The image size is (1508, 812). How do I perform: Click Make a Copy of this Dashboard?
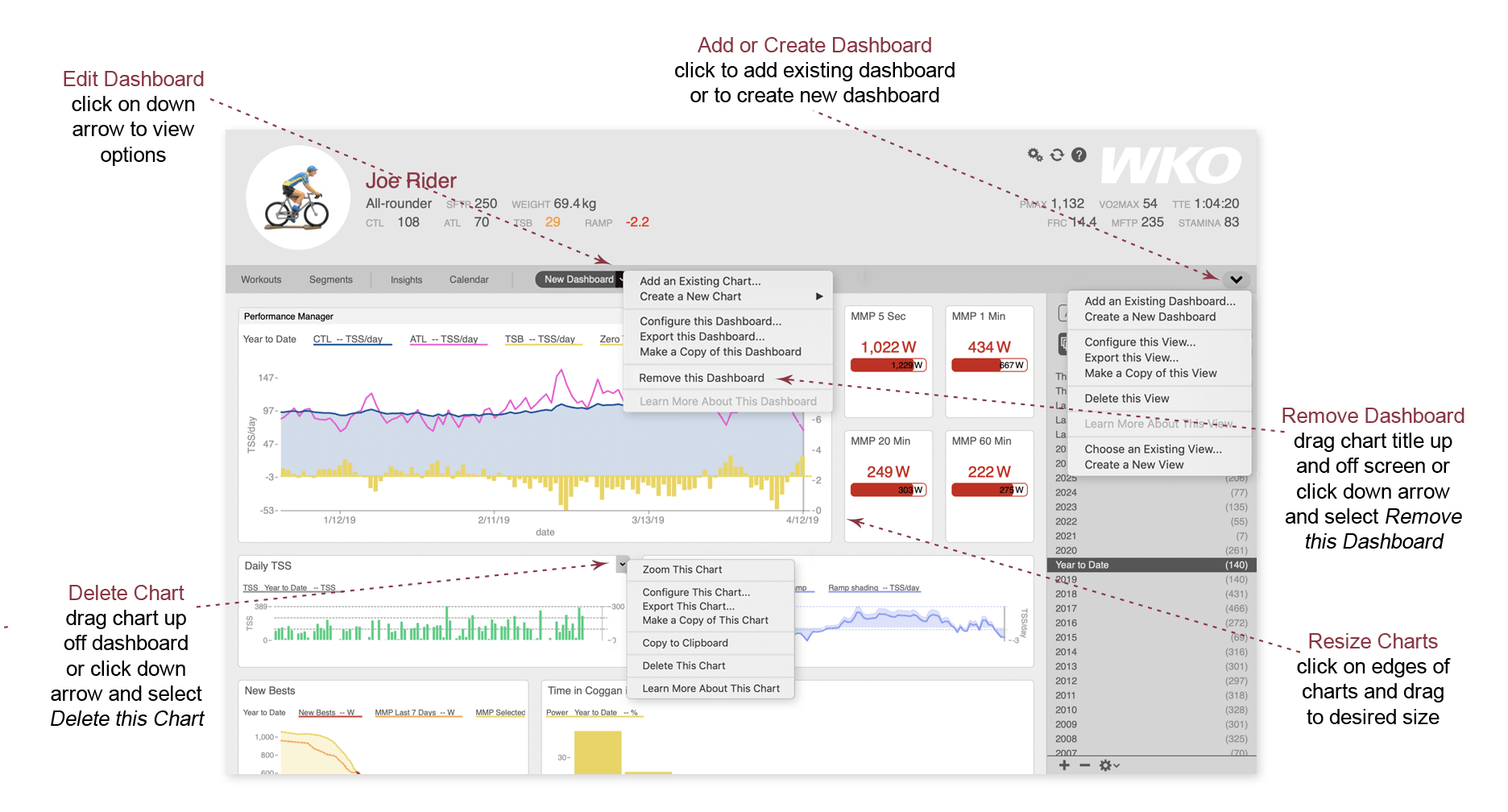point(720,352)
